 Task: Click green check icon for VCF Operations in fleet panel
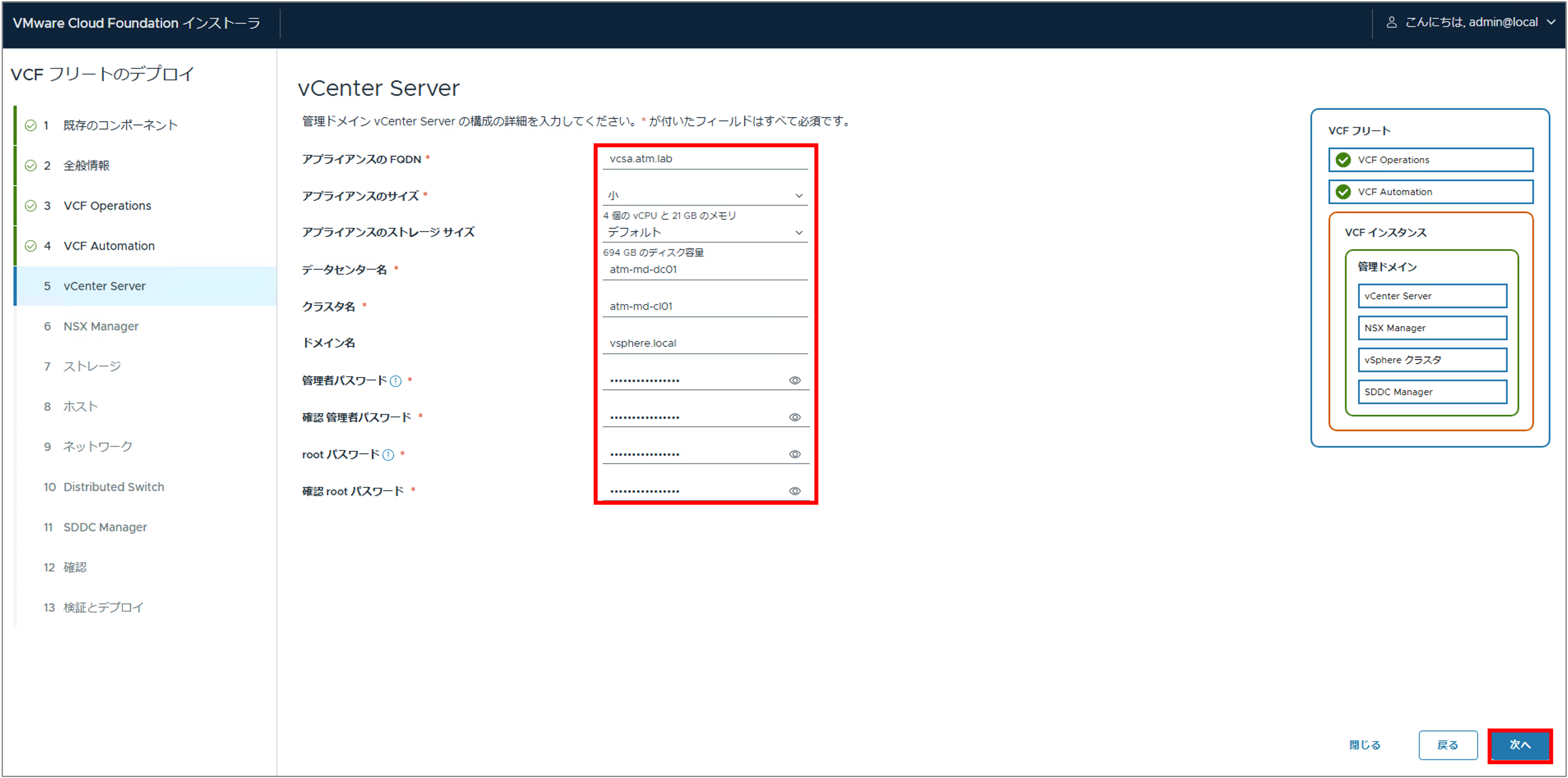[1343, 160]
